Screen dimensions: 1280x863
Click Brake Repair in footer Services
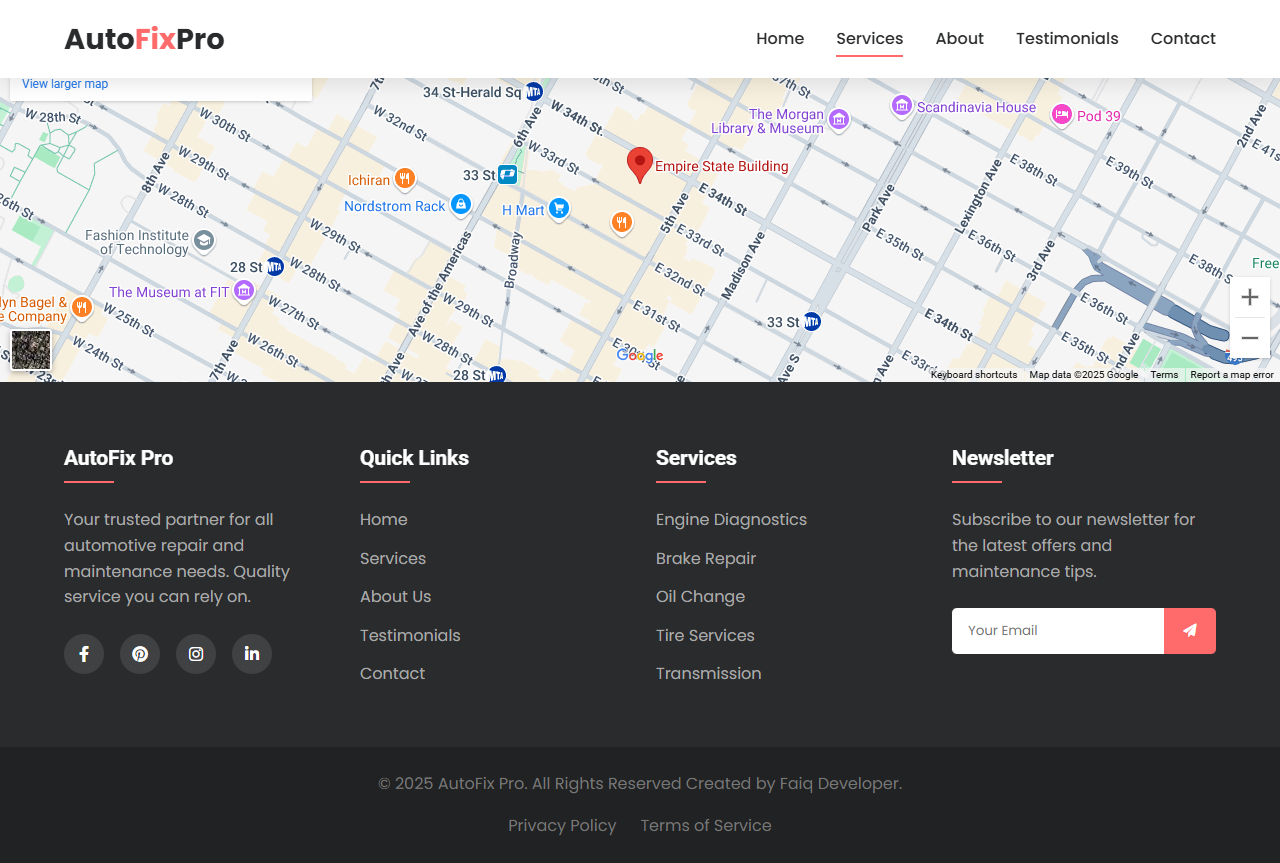pos(706,558)
